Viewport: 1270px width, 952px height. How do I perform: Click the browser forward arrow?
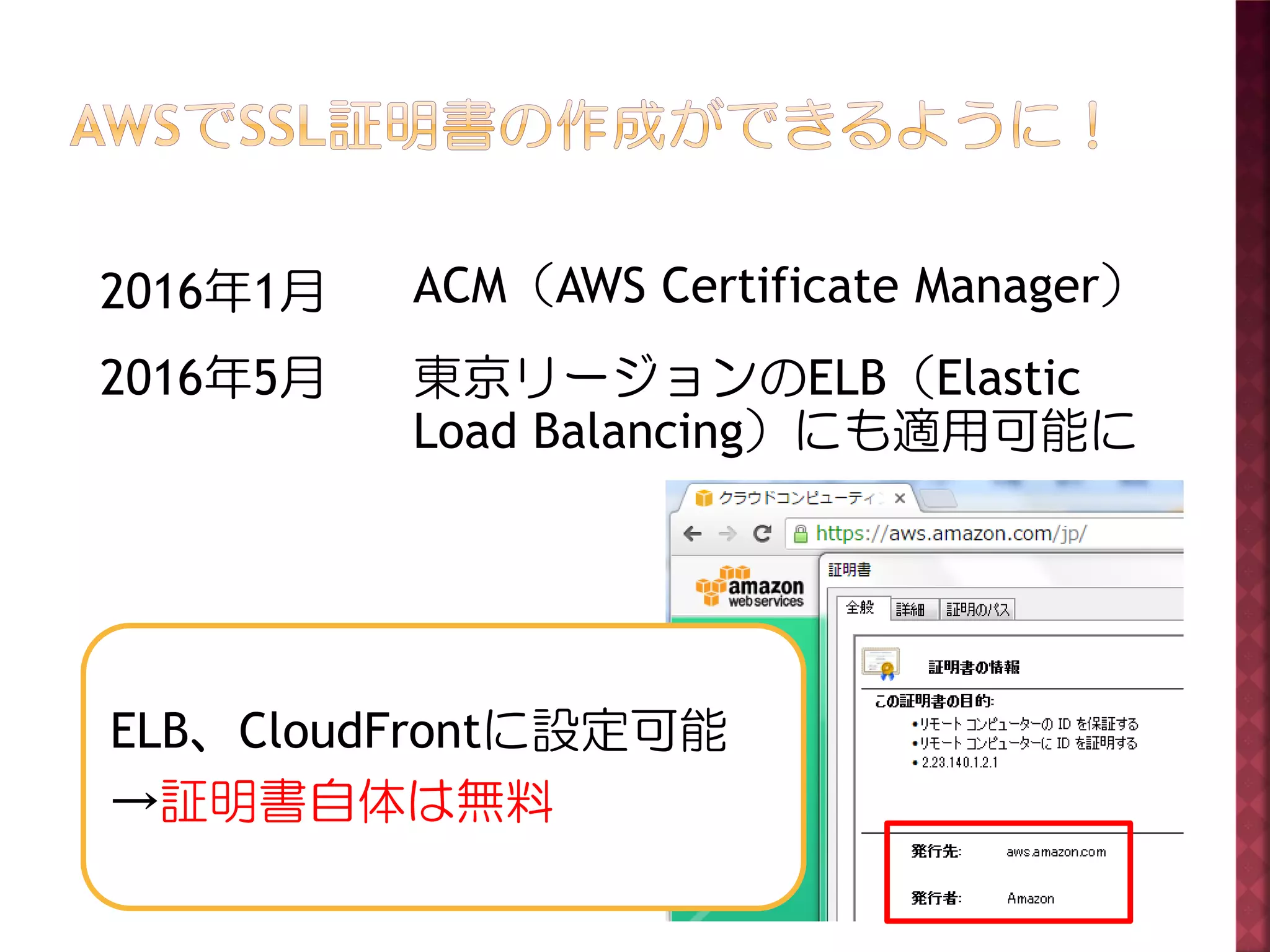click(x=727, y=534)
